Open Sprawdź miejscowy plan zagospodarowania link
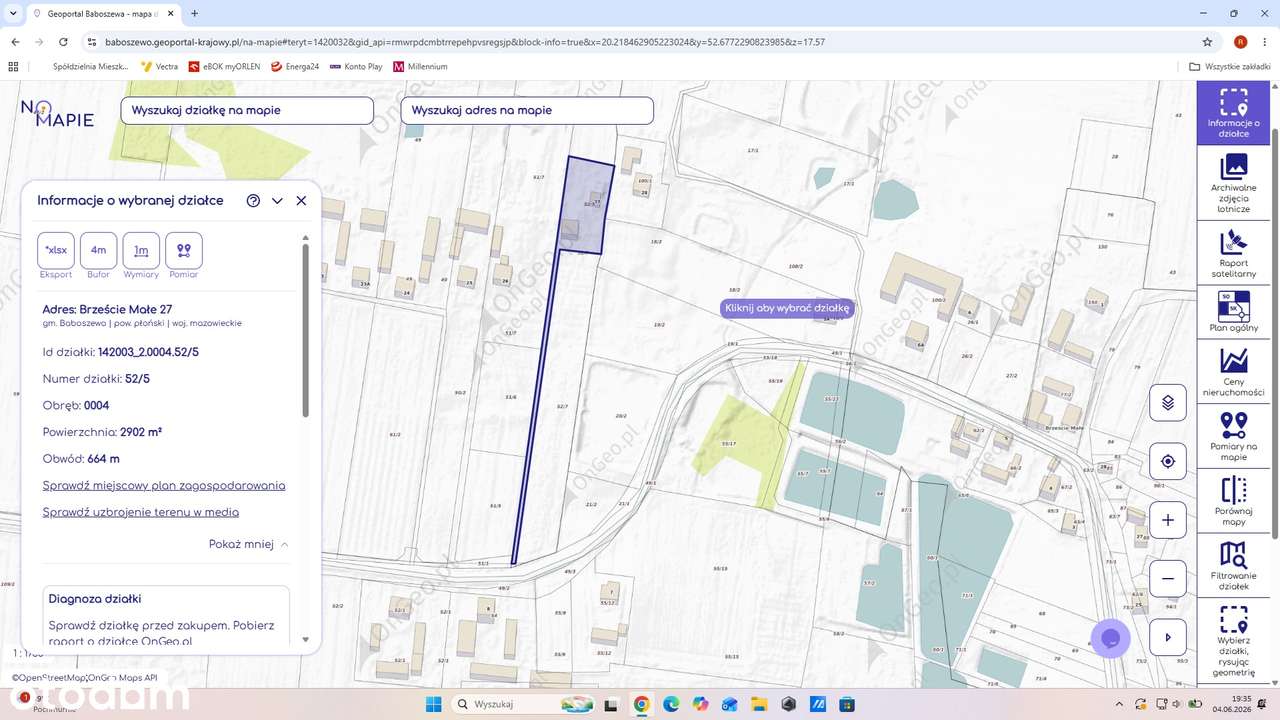The height and width of the screenshot is (720, 1280). pos(164,485)
